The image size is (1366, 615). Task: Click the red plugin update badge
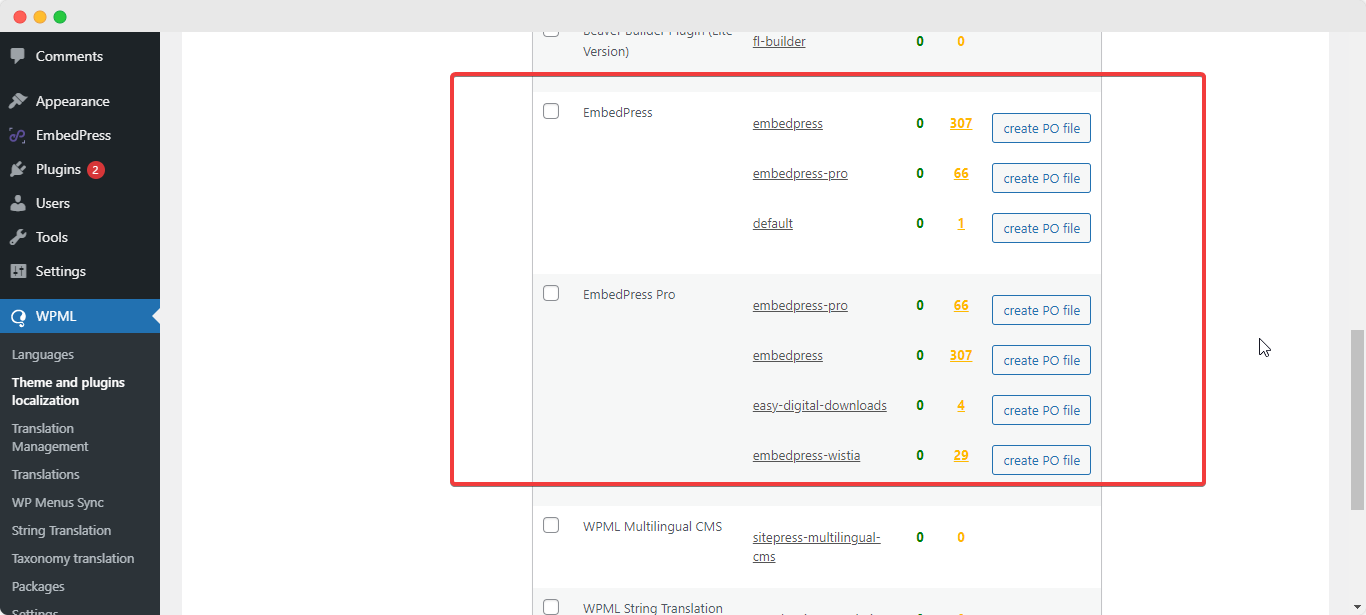click(96, 169)
